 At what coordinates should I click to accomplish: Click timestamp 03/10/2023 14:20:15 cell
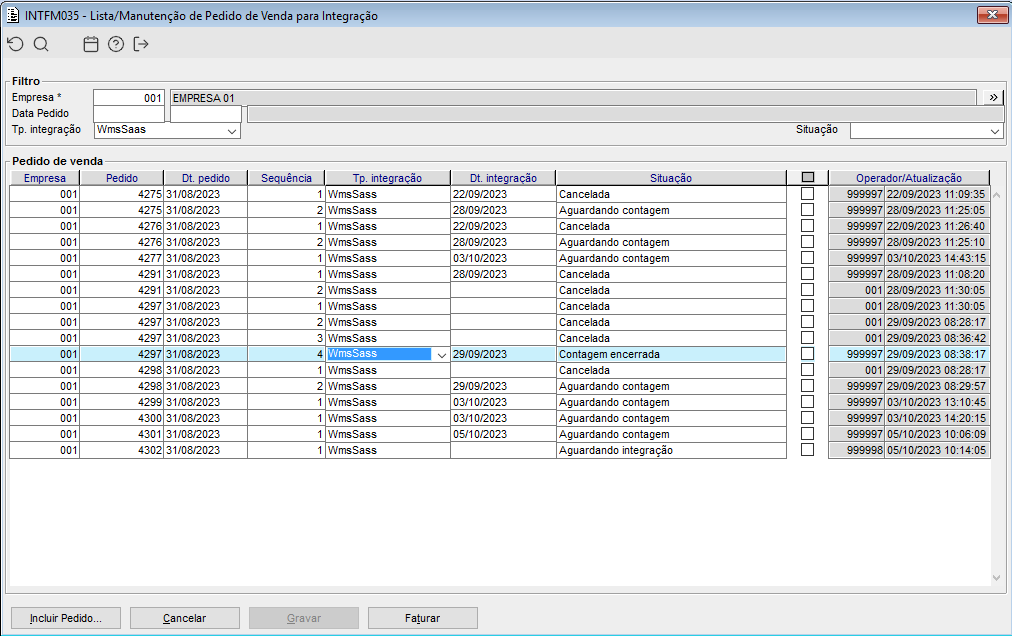pos(936,418)
